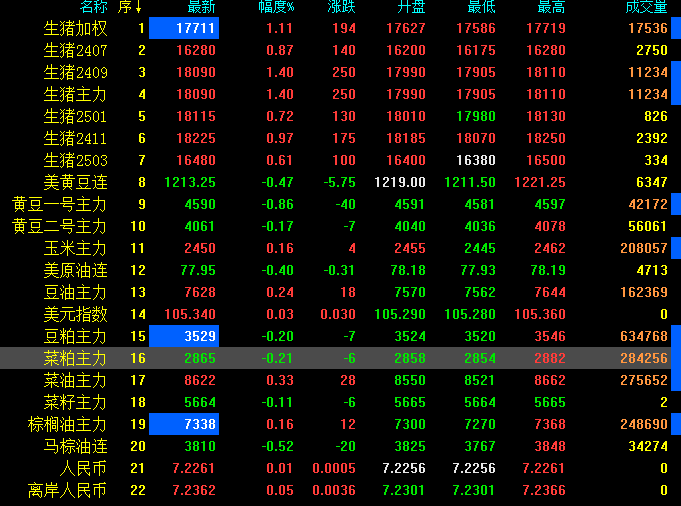Screen dimensions: 681x506
Task: Click the 8662 high price of 菜油主力
Action: click(550, 380)
